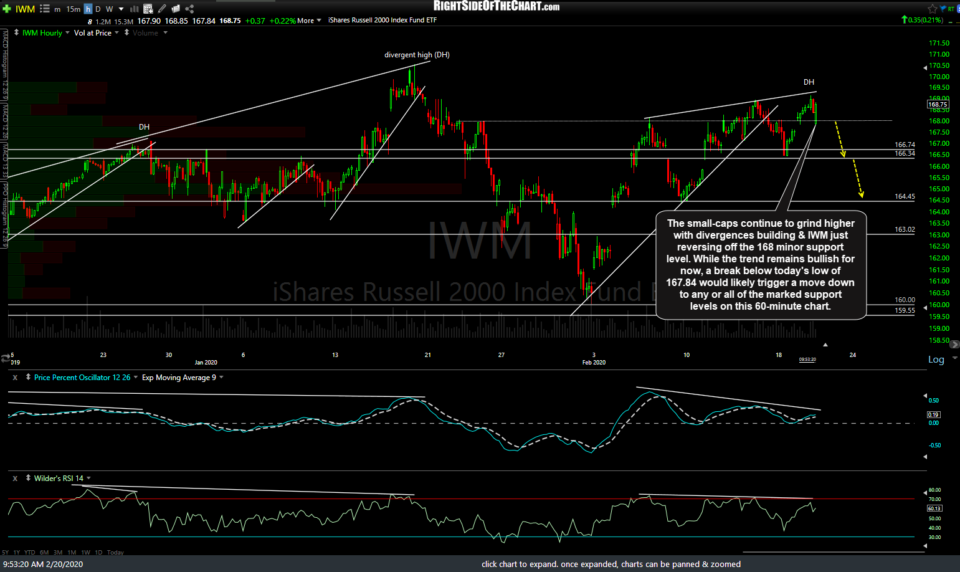Open the indicators grid-plus icon
The width and height of the screenshot is (960, 572).
(148, 9)
